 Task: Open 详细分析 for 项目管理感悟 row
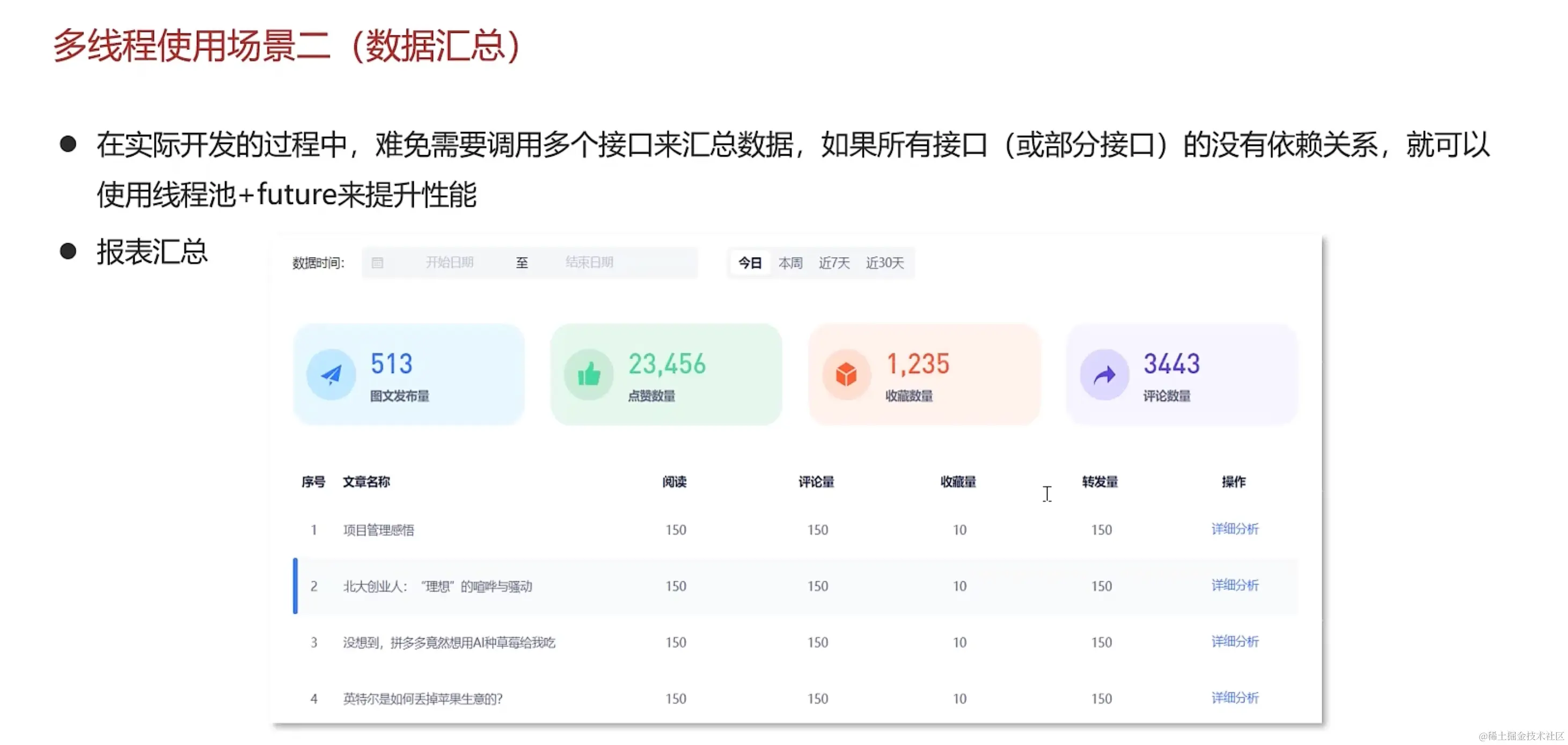[1234, 529]
